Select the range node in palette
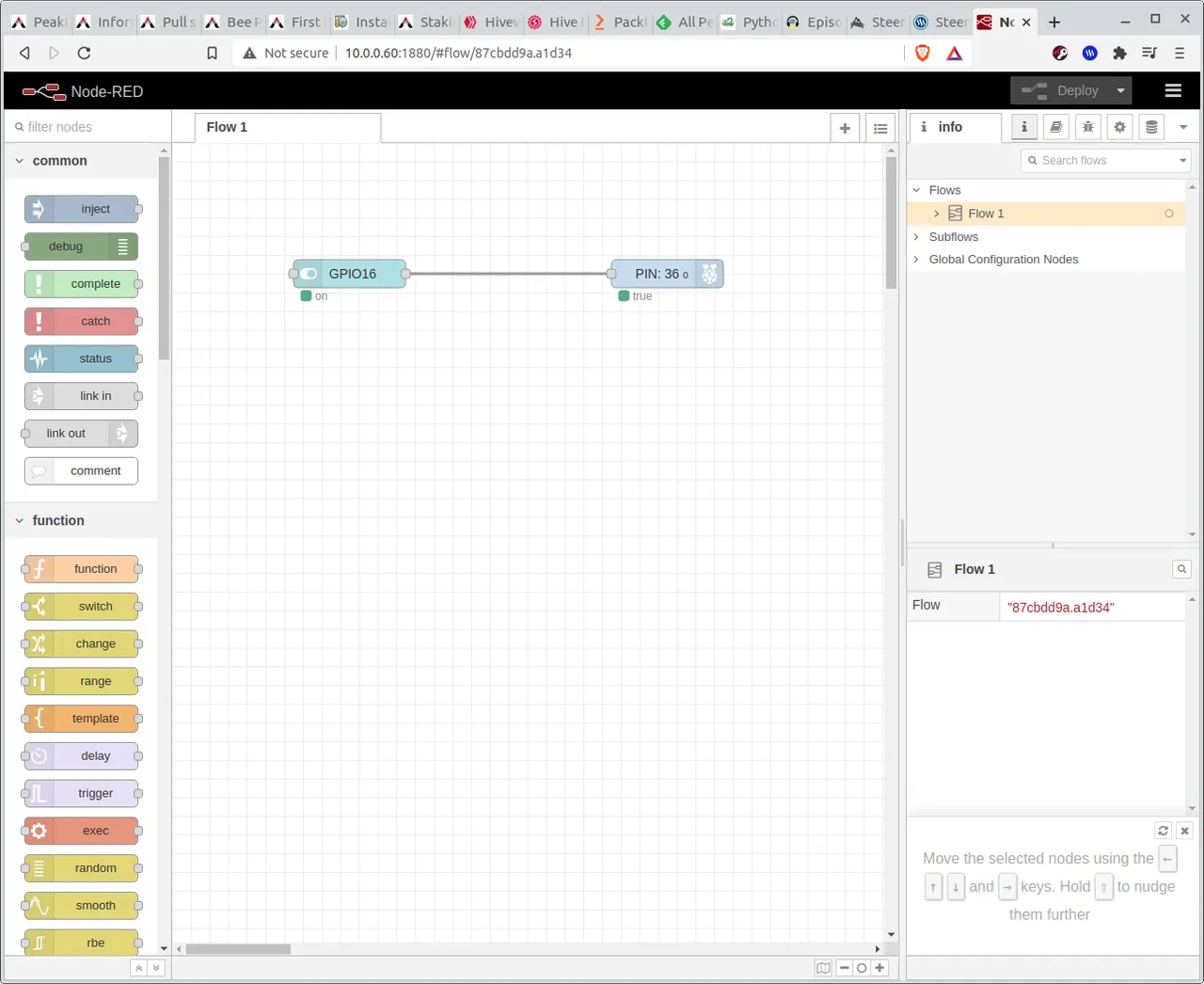Screen dimensions: 1204x984 (x=82, y=681)
